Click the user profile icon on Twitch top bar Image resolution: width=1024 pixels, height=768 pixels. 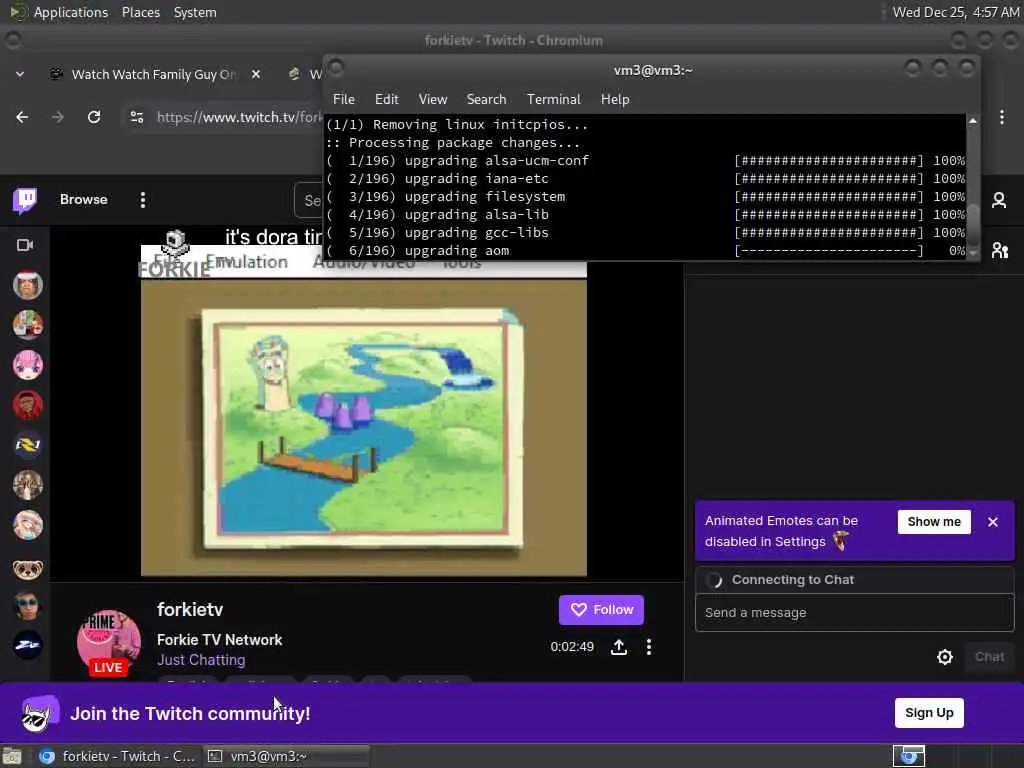point(999,200)
